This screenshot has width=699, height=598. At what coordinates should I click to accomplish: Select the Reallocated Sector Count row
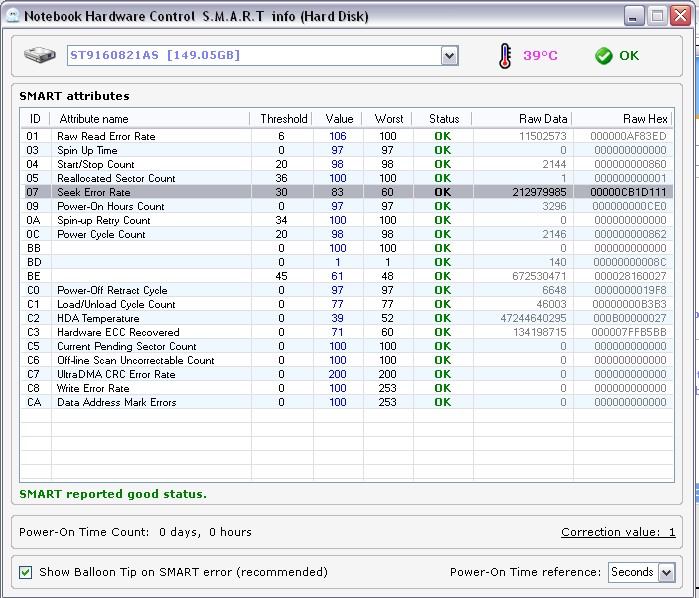[x=347, y=178]
